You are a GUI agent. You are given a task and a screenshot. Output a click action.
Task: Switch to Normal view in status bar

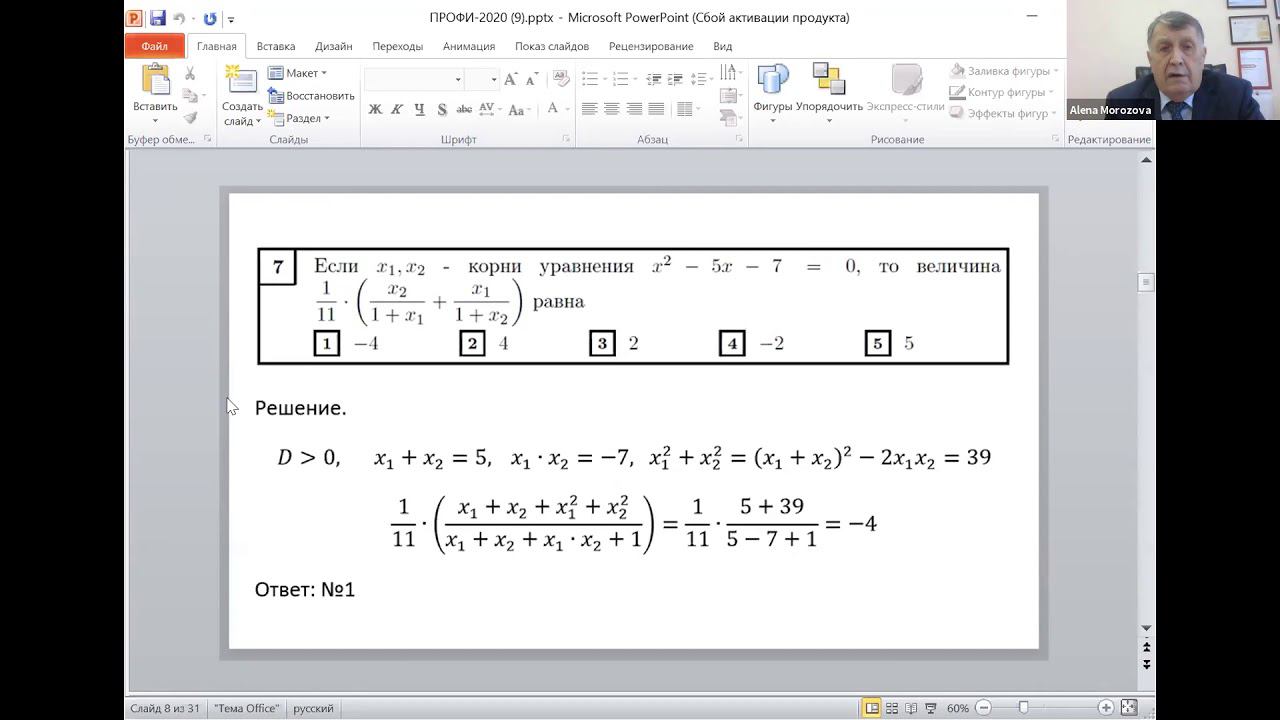[872, 708]
